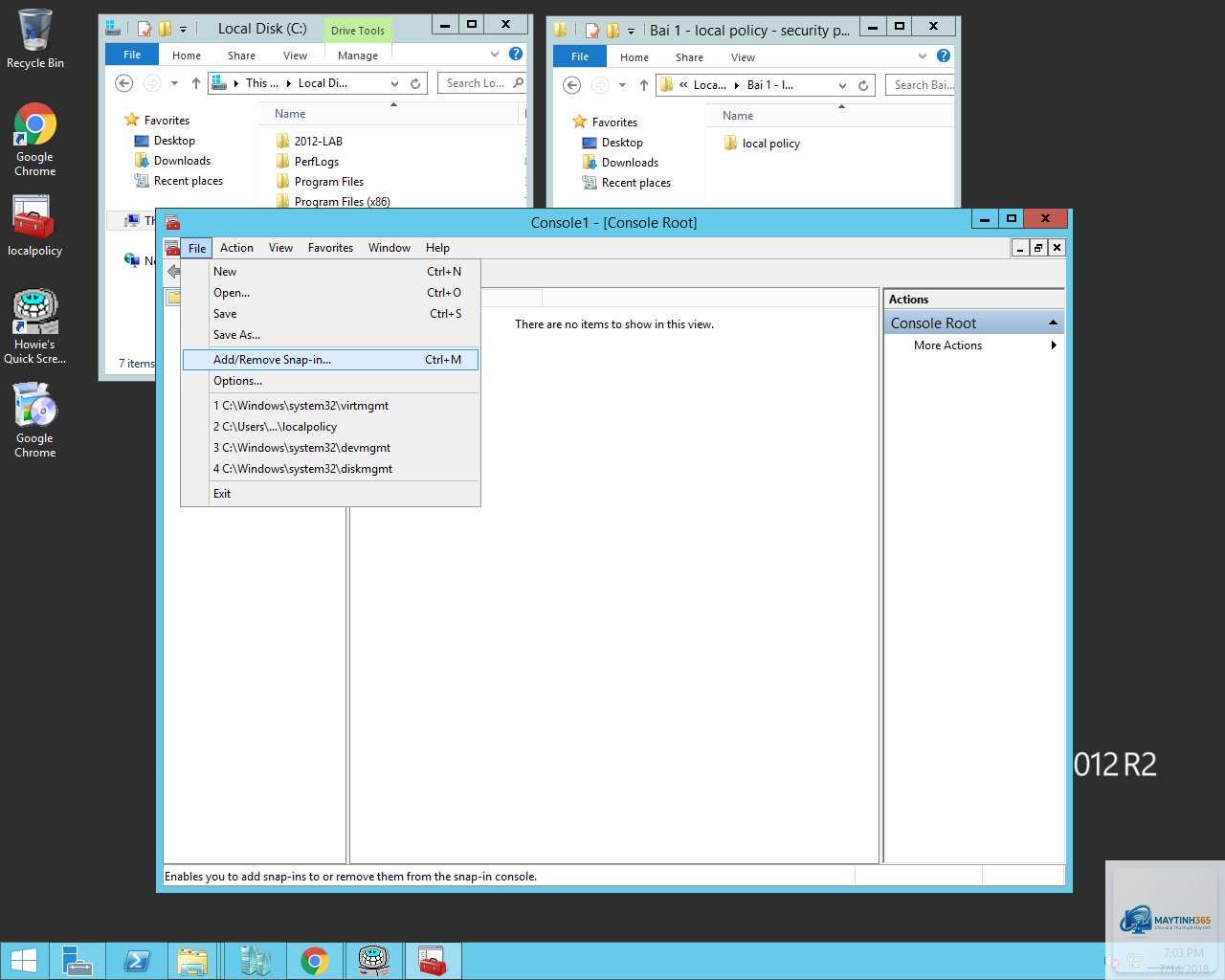
Task: Launch PowerShell from the taskbar
Action: (x=135, y=961)
